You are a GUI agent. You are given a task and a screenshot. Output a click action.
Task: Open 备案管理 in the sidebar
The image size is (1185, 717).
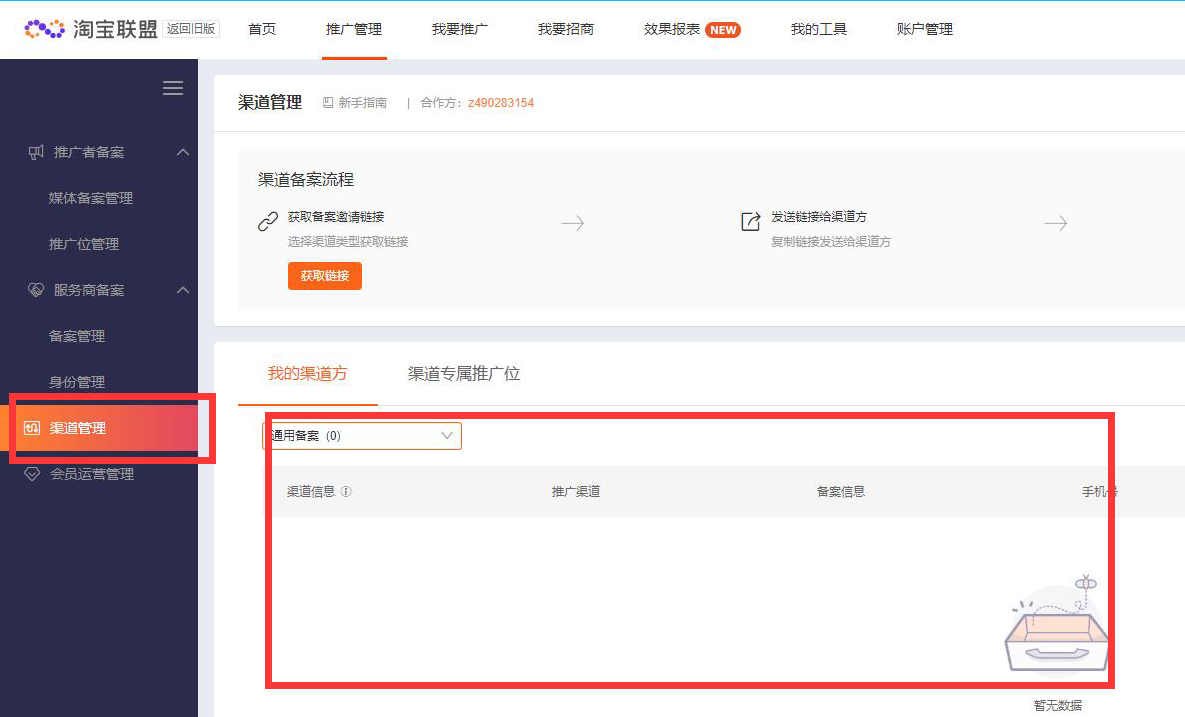click(77, 336)
